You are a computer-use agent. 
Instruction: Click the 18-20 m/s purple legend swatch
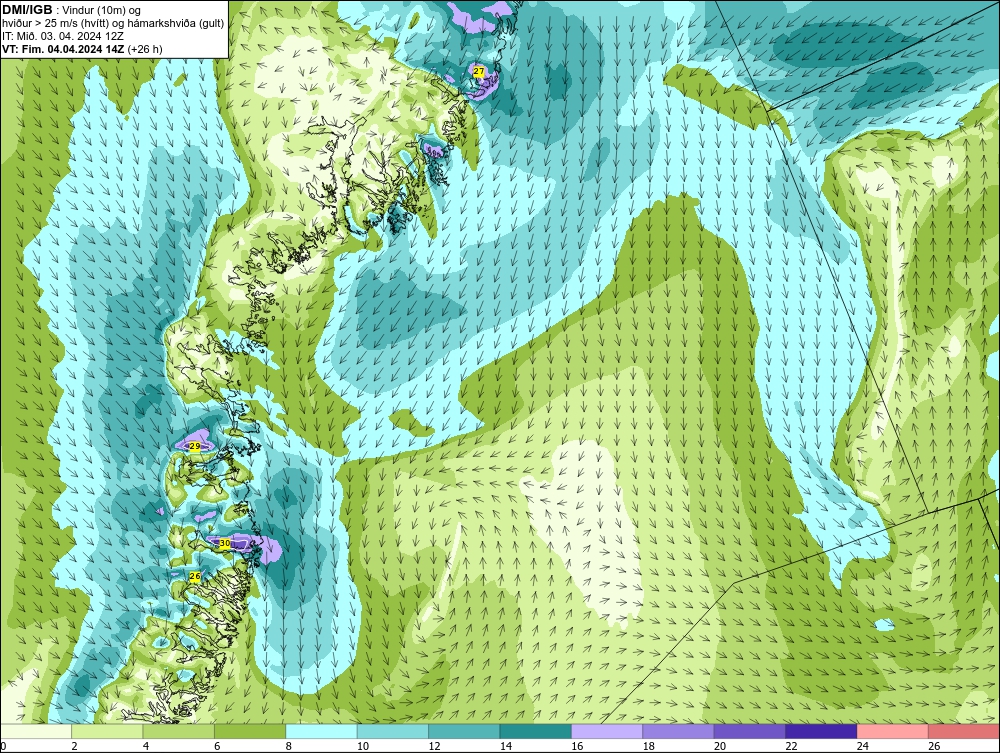coord(679,731)
